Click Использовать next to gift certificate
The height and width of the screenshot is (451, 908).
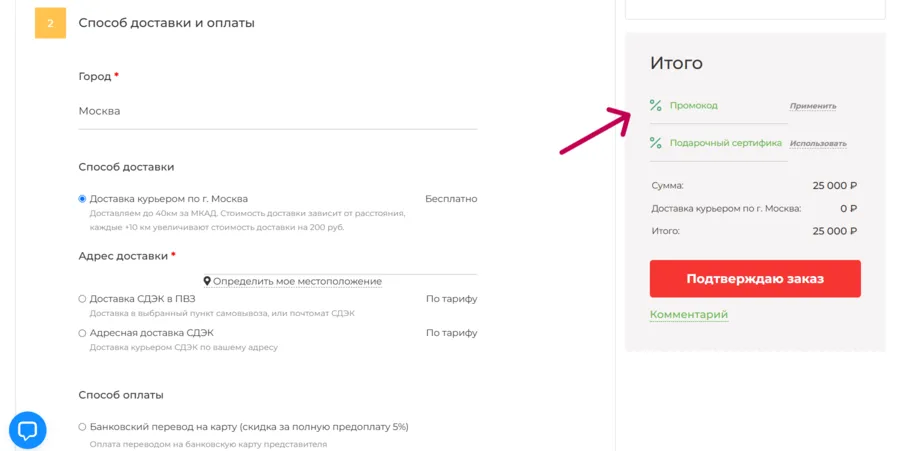tap(818, 143)
